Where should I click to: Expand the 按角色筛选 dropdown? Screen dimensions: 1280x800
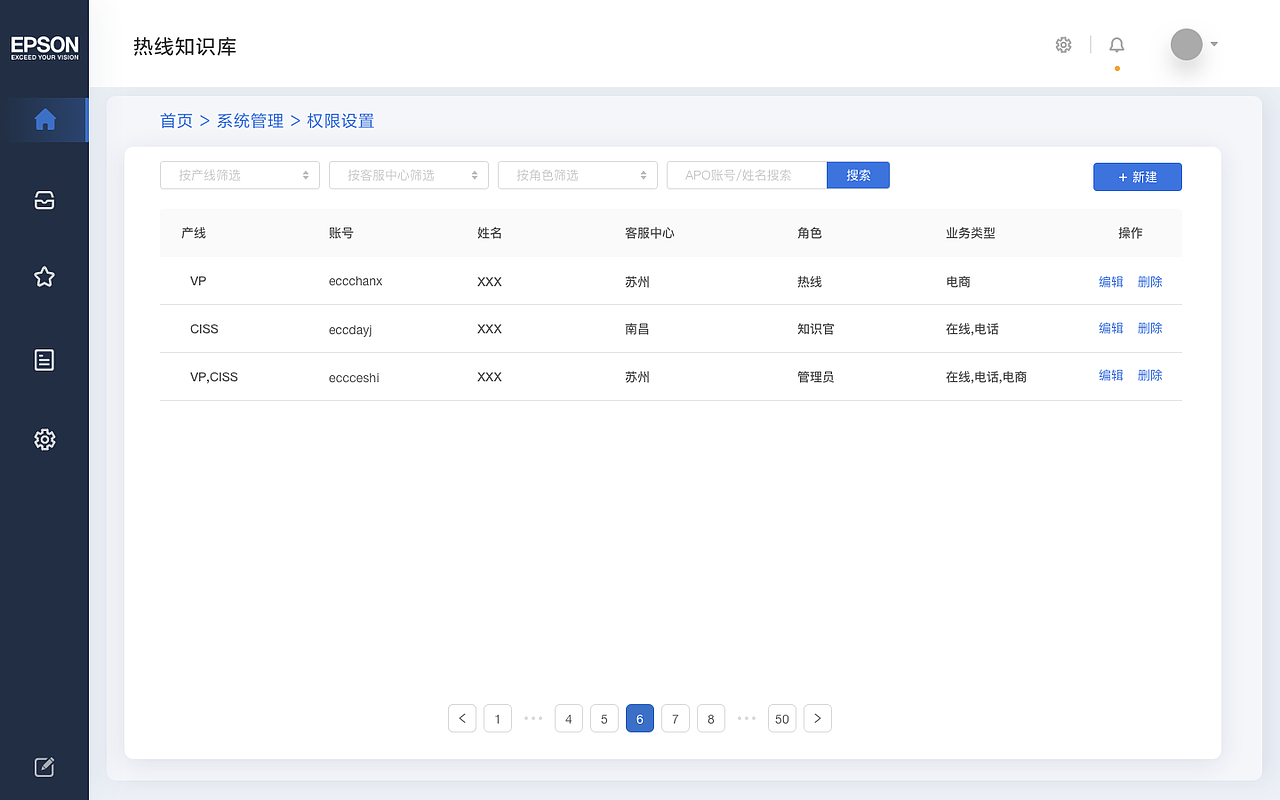pos(577,175)
